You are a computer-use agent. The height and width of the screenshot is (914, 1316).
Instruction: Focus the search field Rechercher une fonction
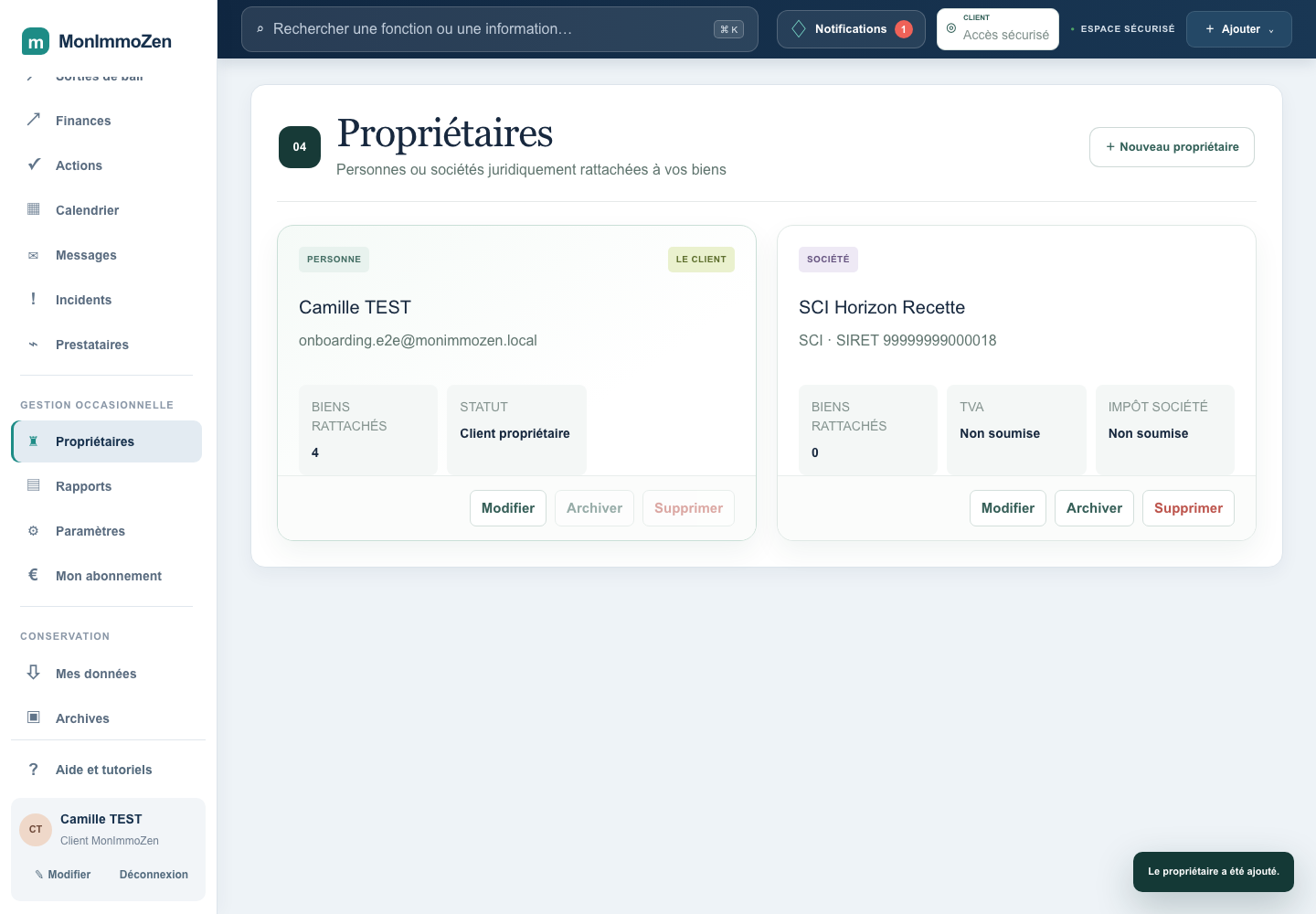[x=500, y=29]
